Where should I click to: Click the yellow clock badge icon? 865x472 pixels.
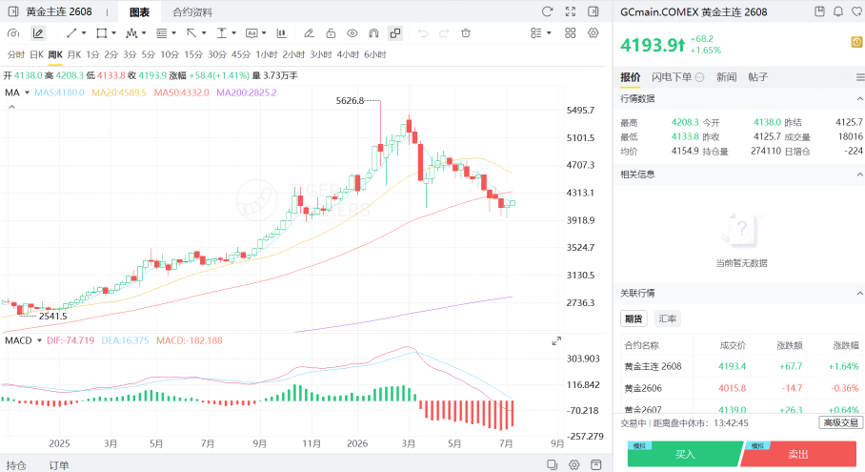857,42
